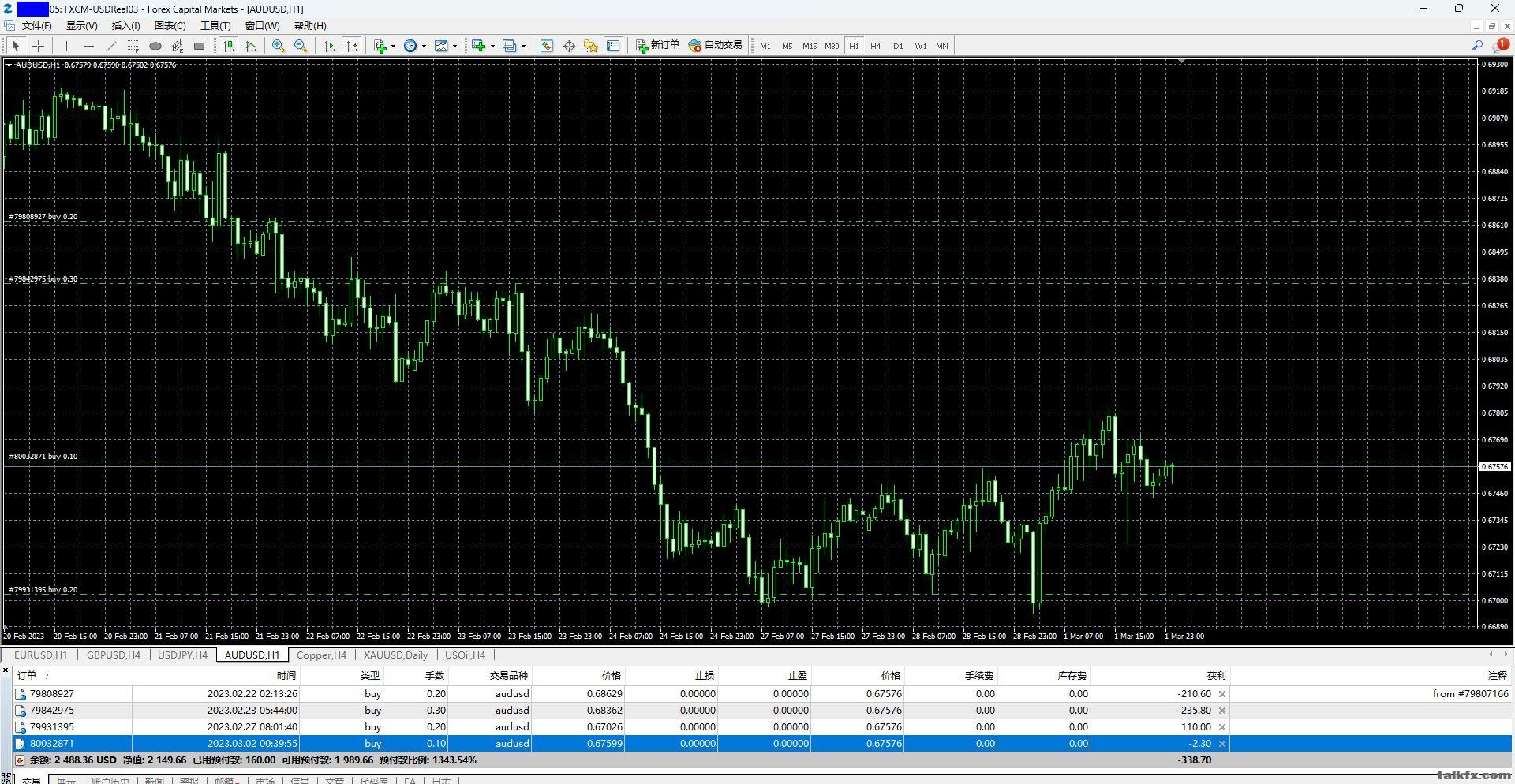
Task: Switch to M30 timeframe
Action: click(832, 46)
